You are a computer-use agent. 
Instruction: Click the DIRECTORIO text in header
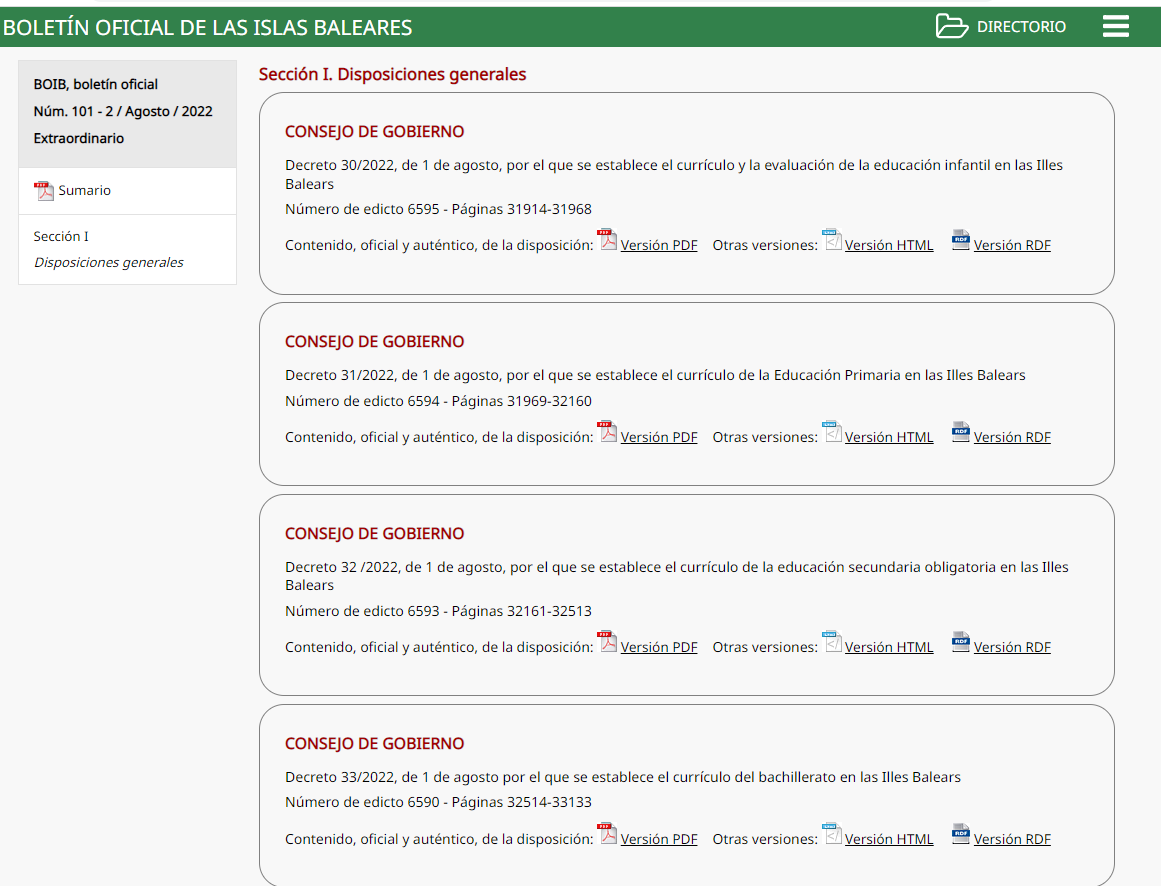(1021, 27)
